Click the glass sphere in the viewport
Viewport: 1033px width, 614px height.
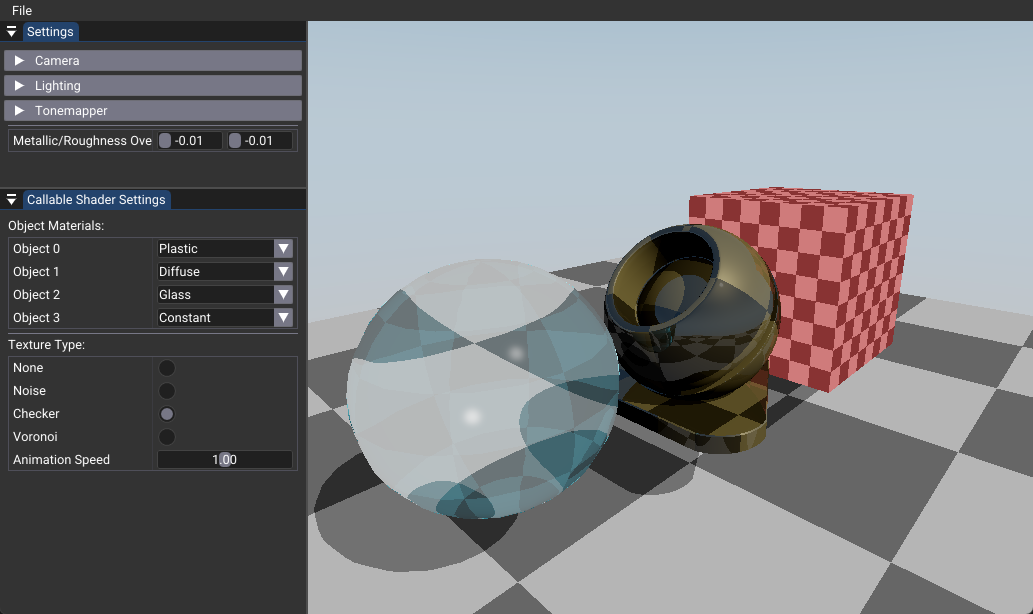(483, 389)
